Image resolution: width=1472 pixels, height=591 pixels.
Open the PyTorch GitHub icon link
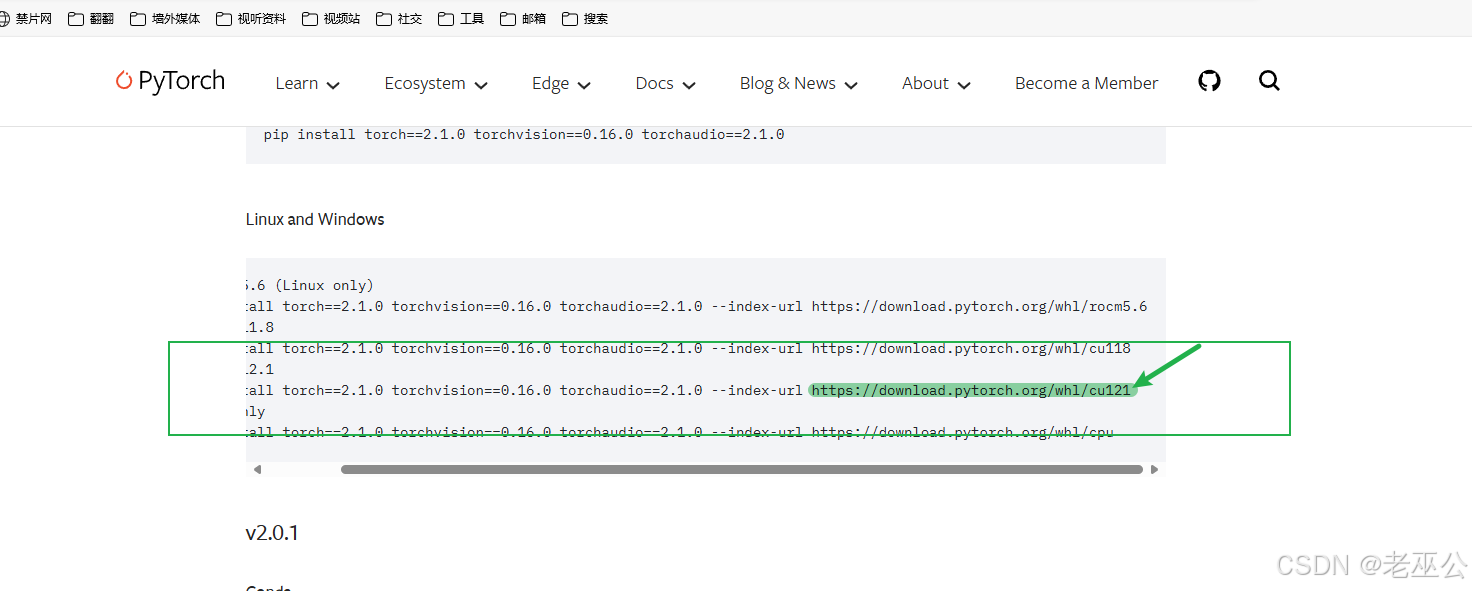click(x=1209, y=81)
